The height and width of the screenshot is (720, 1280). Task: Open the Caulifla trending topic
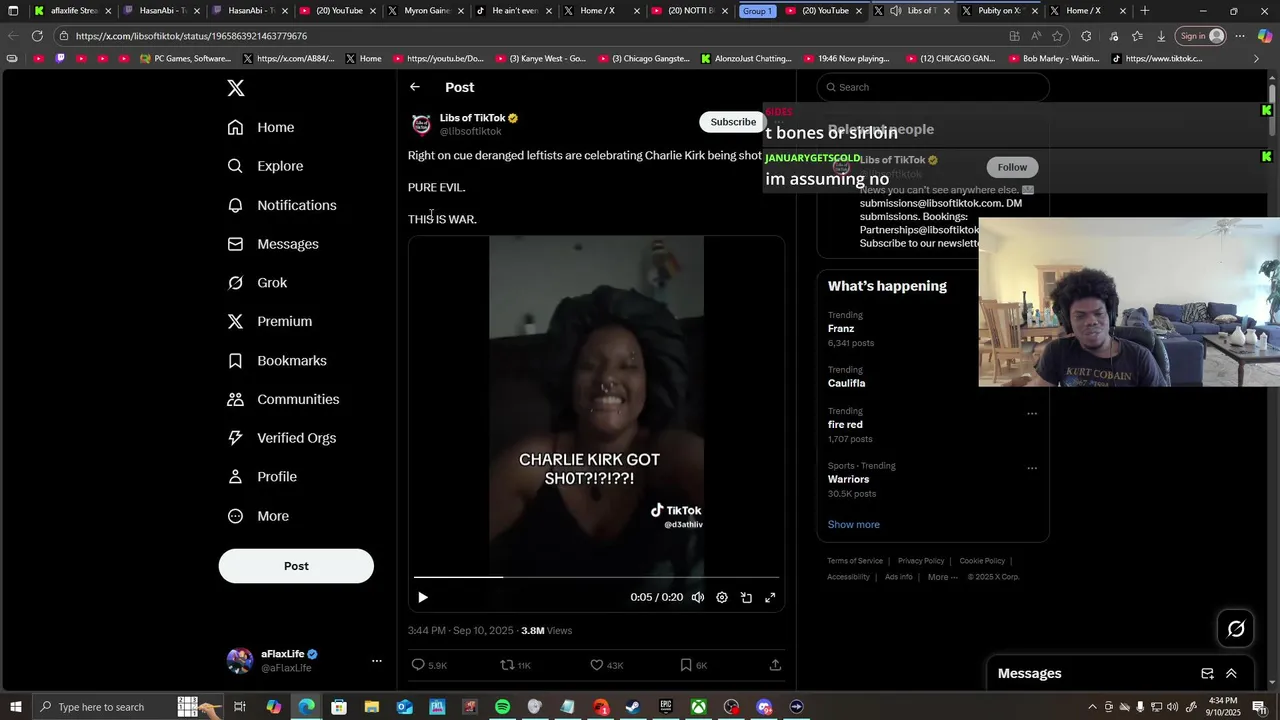(x=846, y=383)
